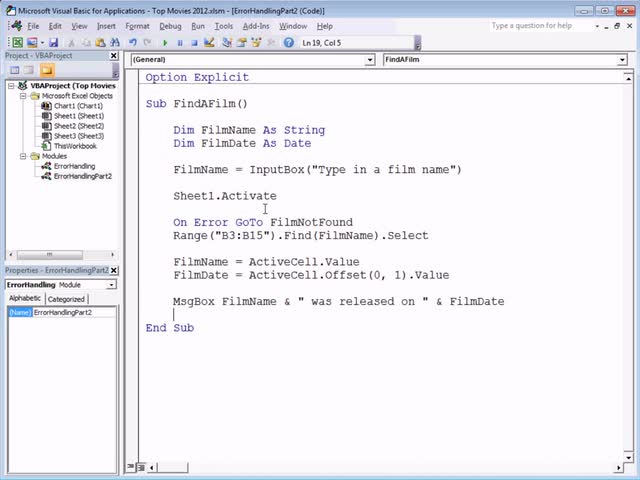Screen dimensions: 640x480
Task: Click the Project panel horizontal scrollbar thumb
Action: (50, 255)
